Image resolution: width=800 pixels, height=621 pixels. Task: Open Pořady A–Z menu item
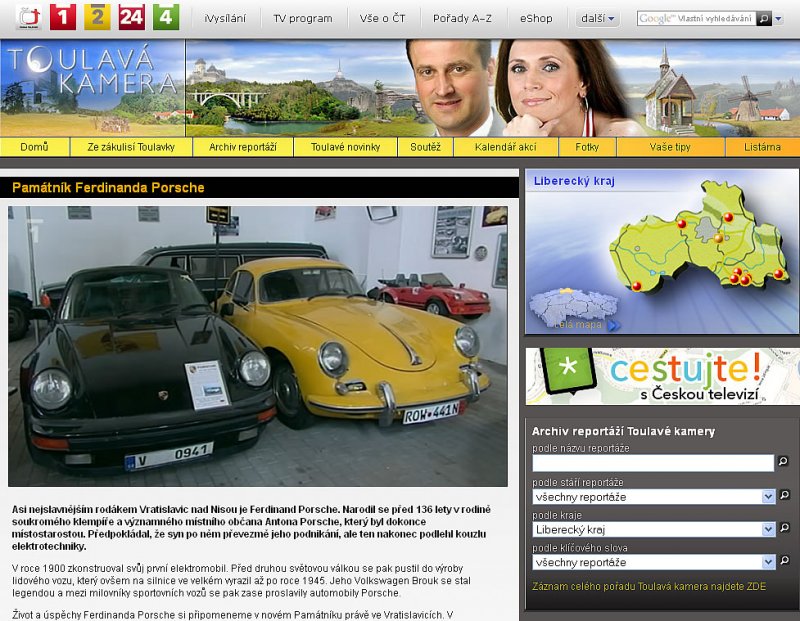click(x=462, y=18)
